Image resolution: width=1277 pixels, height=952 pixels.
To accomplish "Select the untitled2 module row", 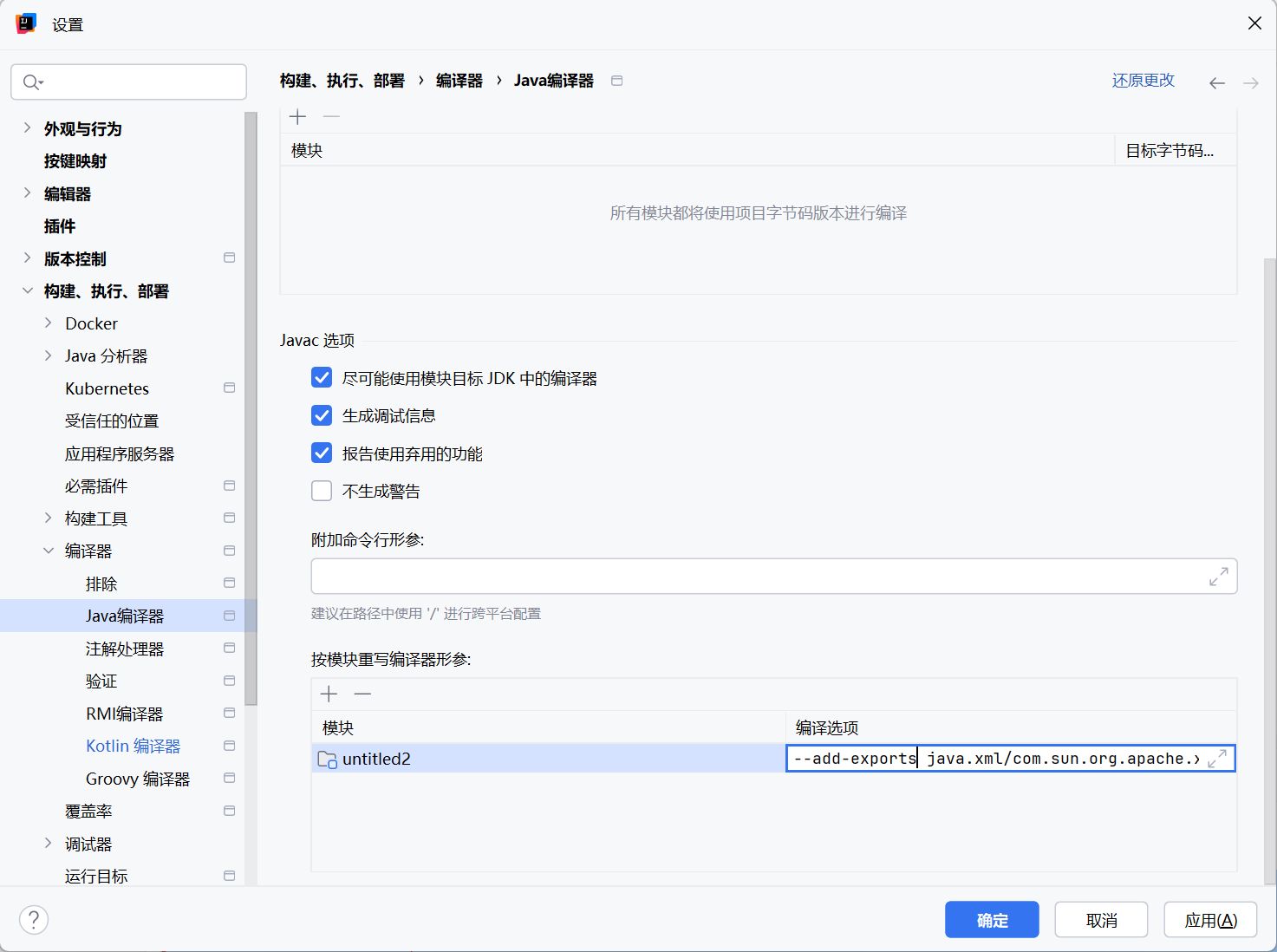I will pyautogui.click(x=548, y=759).
